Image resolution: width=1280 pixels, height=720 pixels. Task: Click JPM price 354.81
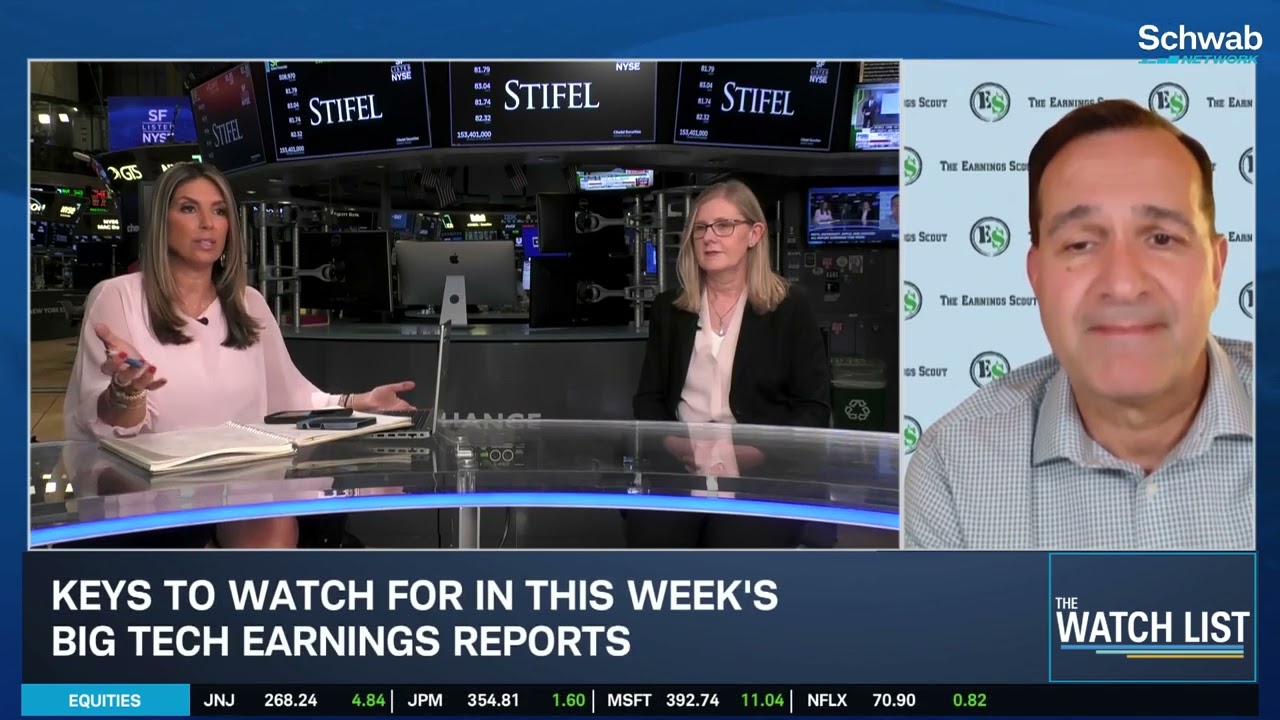click(493, 700)
